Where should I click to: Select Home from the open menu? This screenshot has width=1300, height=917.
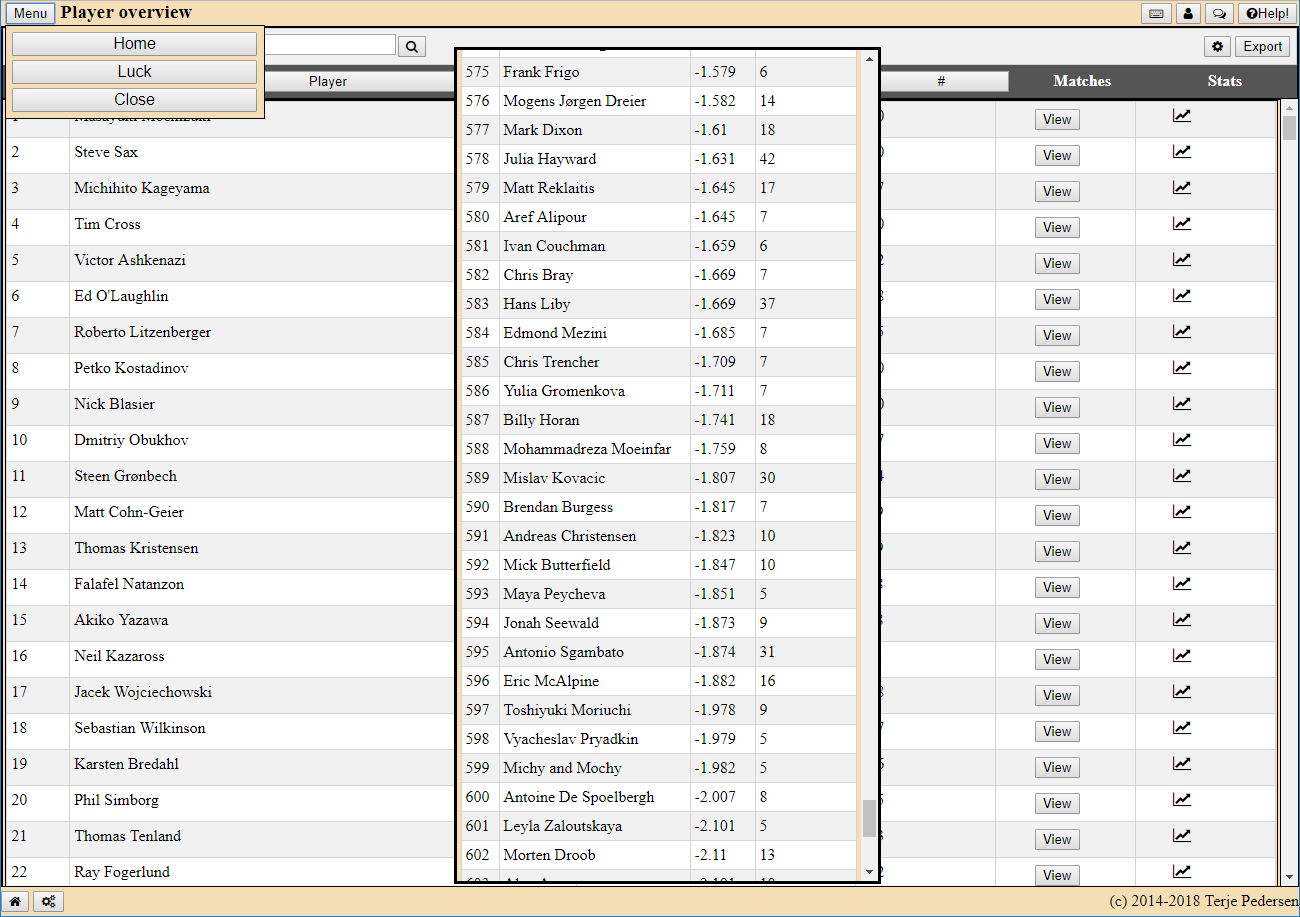tap(134, 44)
